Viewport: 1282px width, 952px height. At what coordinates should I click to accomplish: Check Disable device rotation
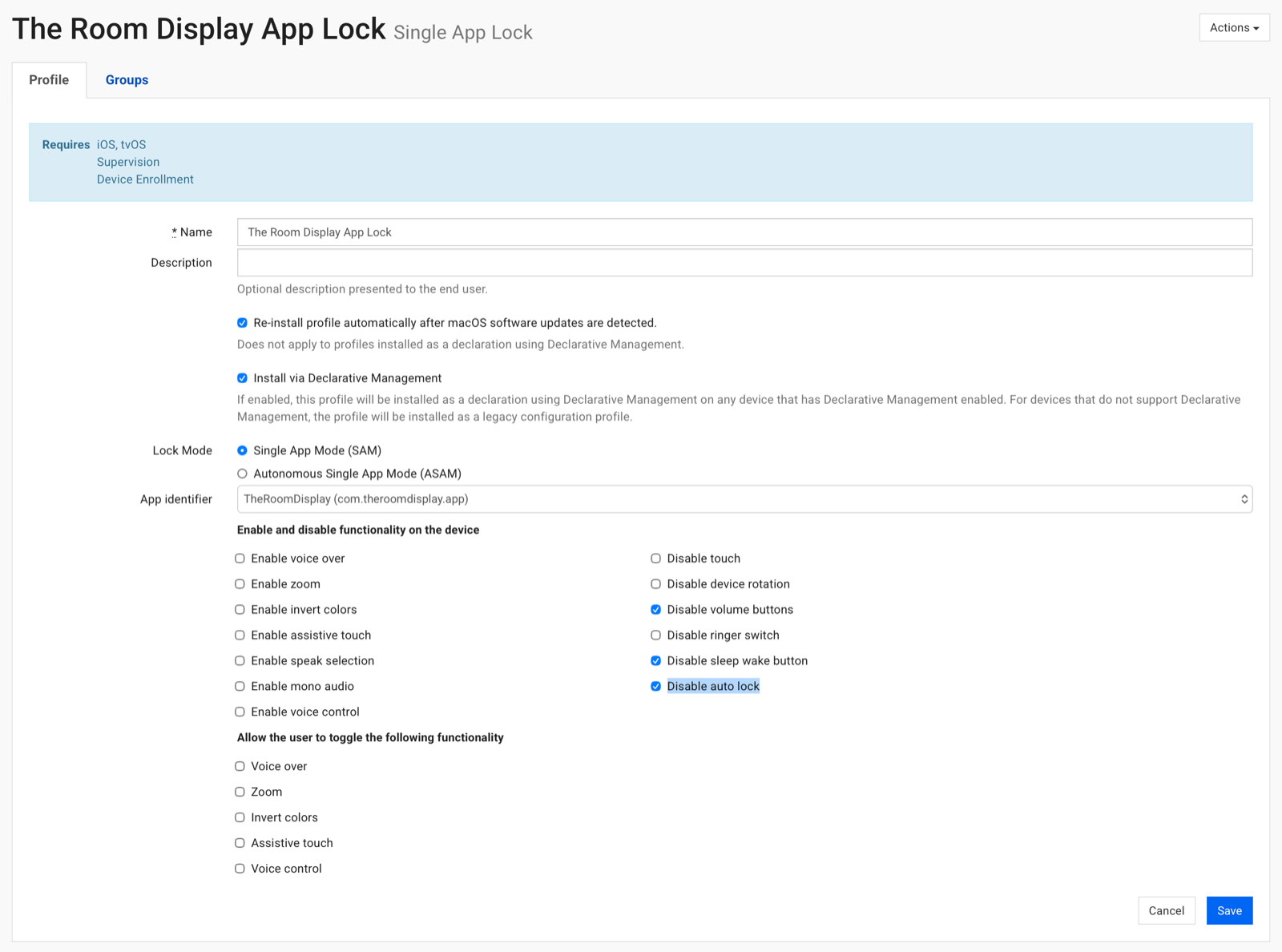pos(655,584)
